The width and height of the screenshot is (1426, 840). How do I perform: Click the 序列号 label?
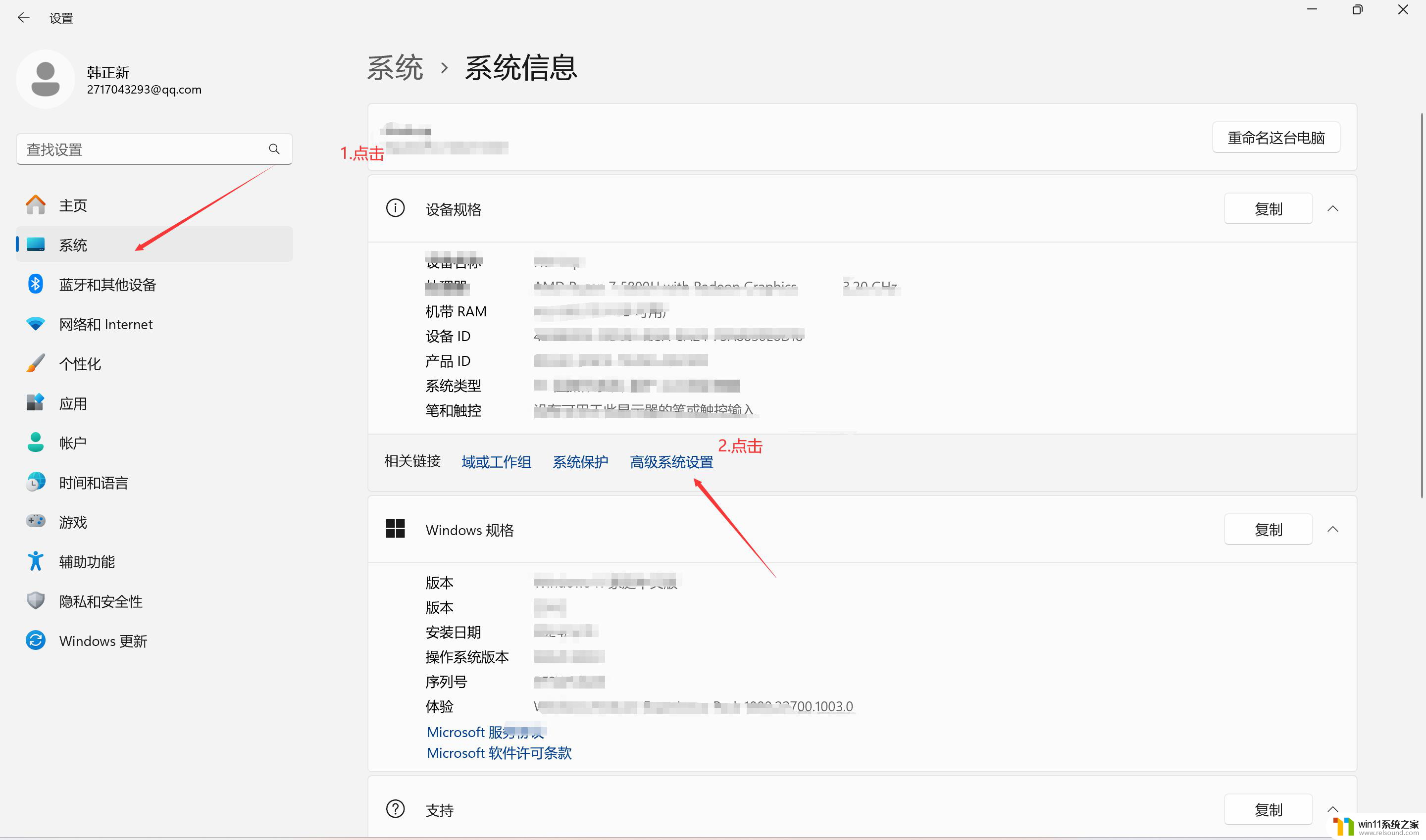click(446, 682)
